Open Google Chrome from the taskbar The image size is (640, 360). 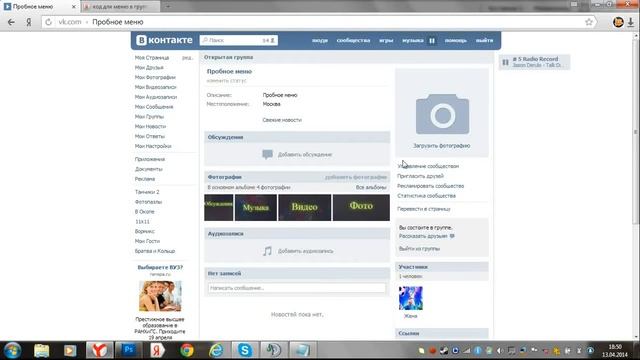coord(187,350)
